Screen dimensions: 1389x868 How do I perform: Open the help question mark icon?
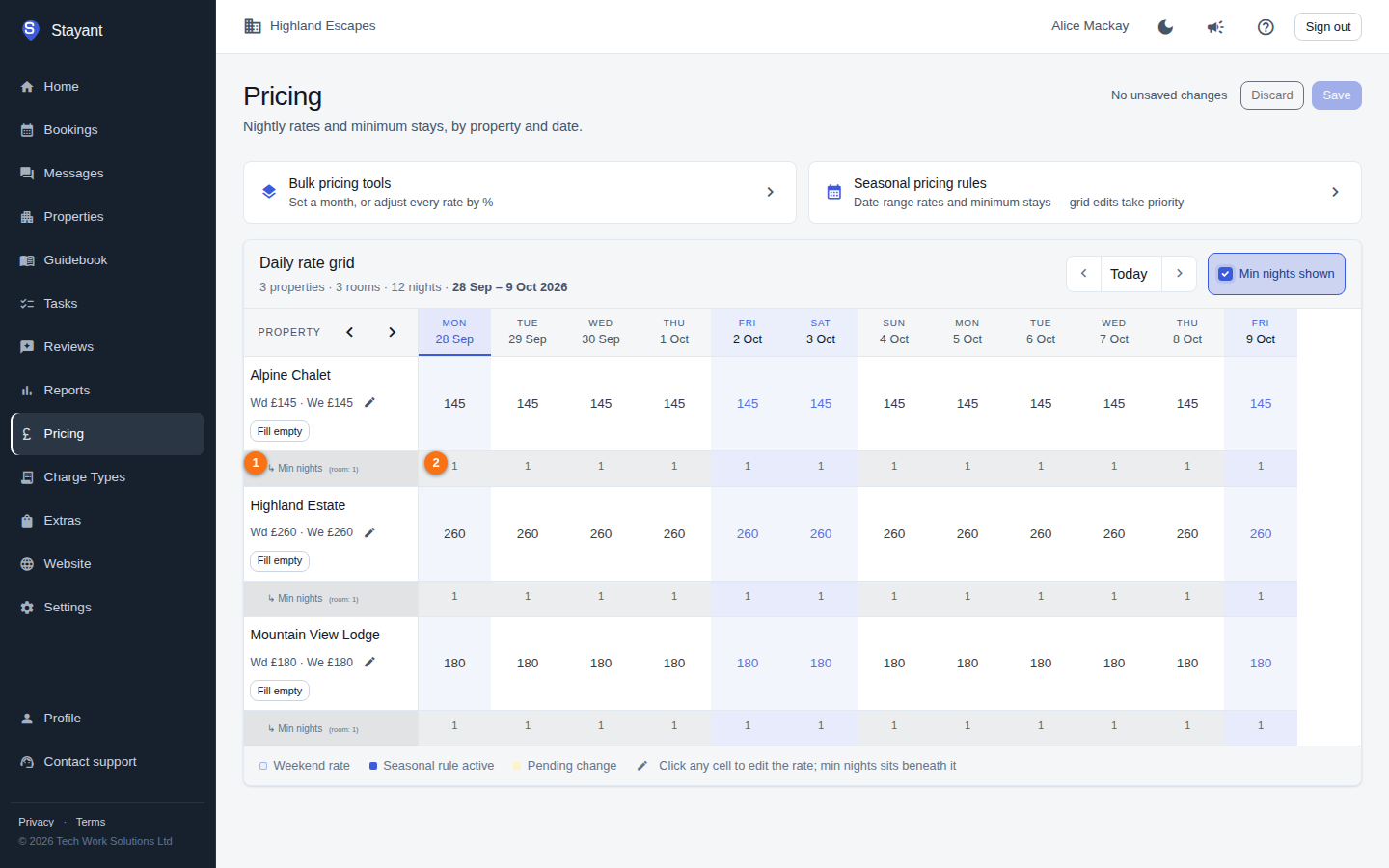coord(1266,27)
